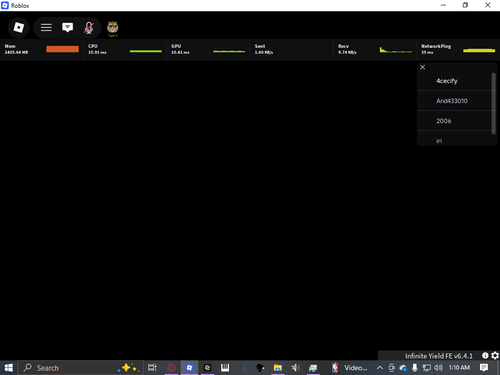The height and width of the screenshot is (375, 500).
Task: Show hidden system tray icons
Action: [x=380, y=368]
